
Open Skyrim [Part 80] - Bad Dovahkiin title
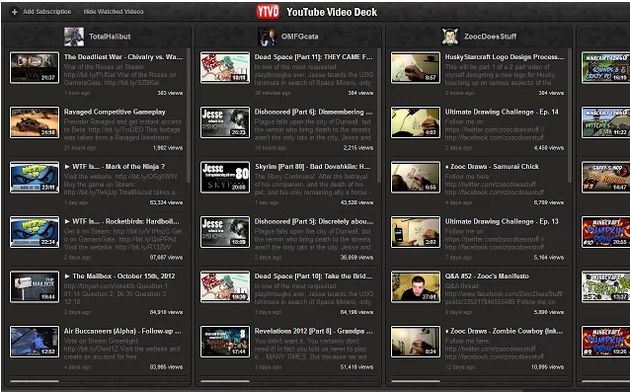313,167
